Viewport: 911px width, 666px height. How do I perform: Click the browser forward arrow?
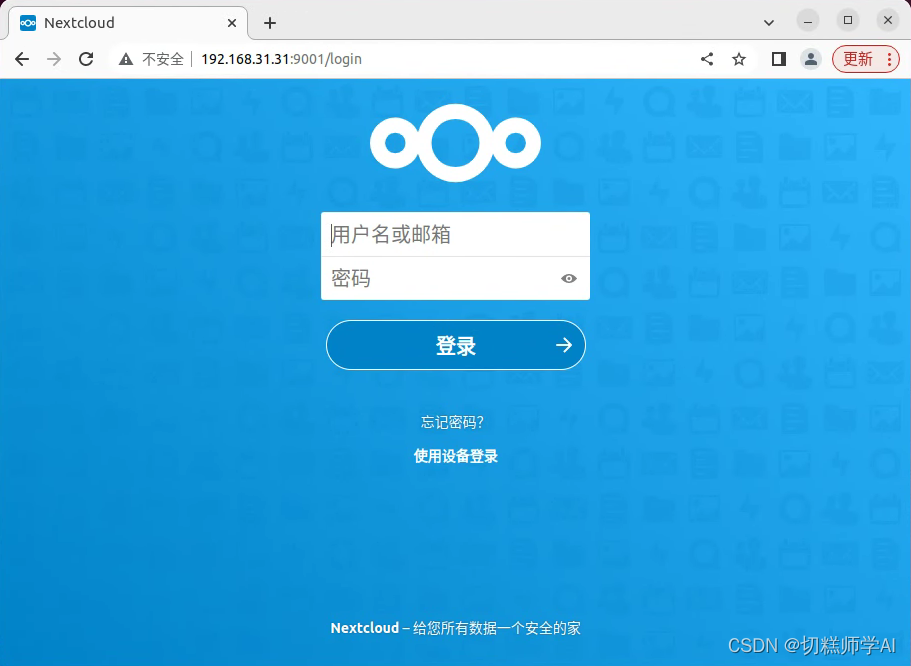[x=53, y=59]
